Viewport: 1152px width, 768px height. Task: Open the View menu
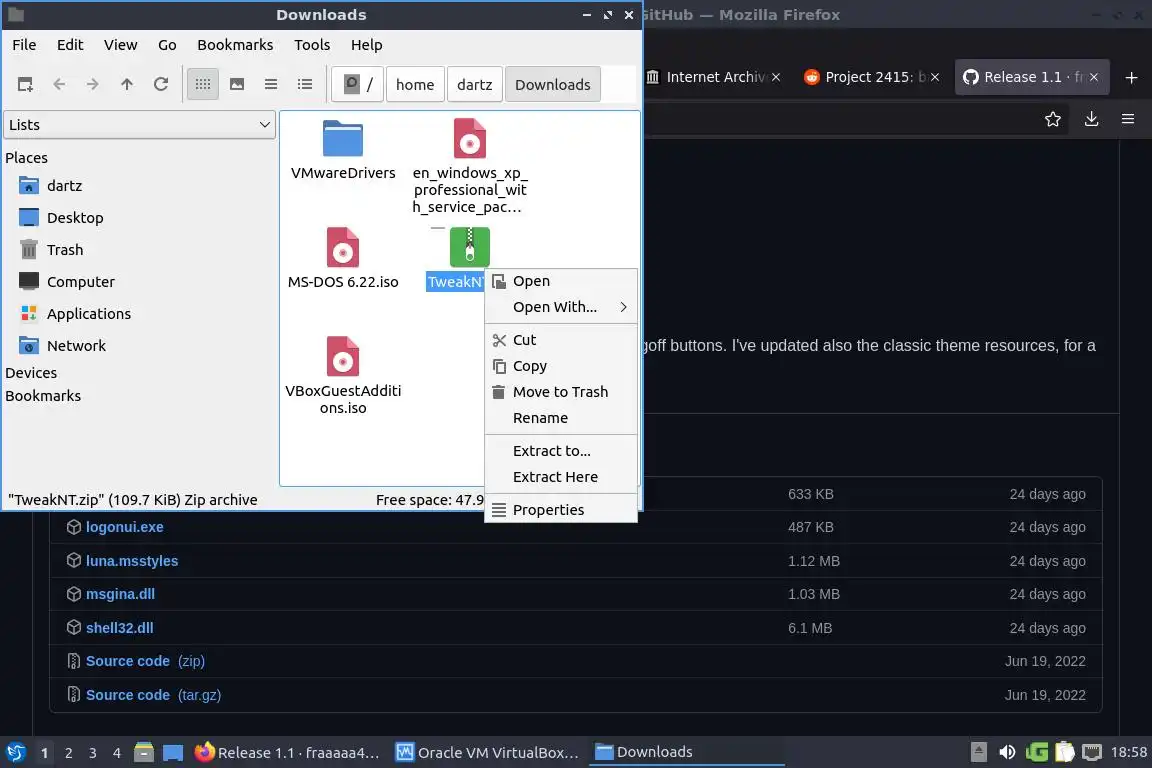(x=120, y=45)
